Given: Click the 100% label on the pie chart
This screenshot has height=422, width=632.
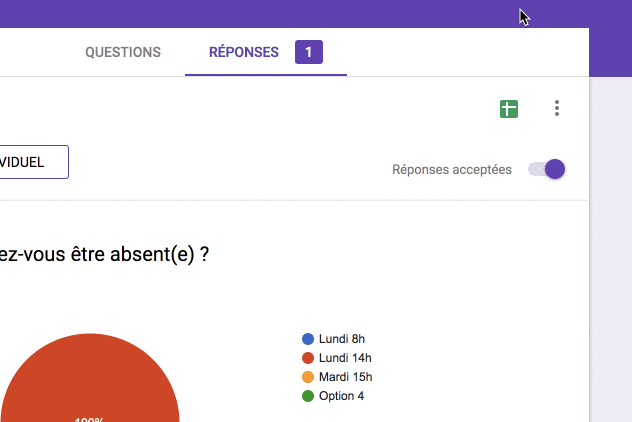Looking at the screenshot, I should point(89,419).
